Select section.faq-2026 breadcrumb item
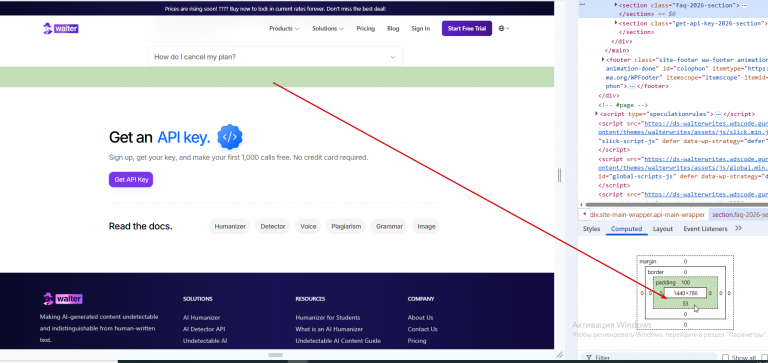The height and width of the screenshot is (363, 768). 739,215
